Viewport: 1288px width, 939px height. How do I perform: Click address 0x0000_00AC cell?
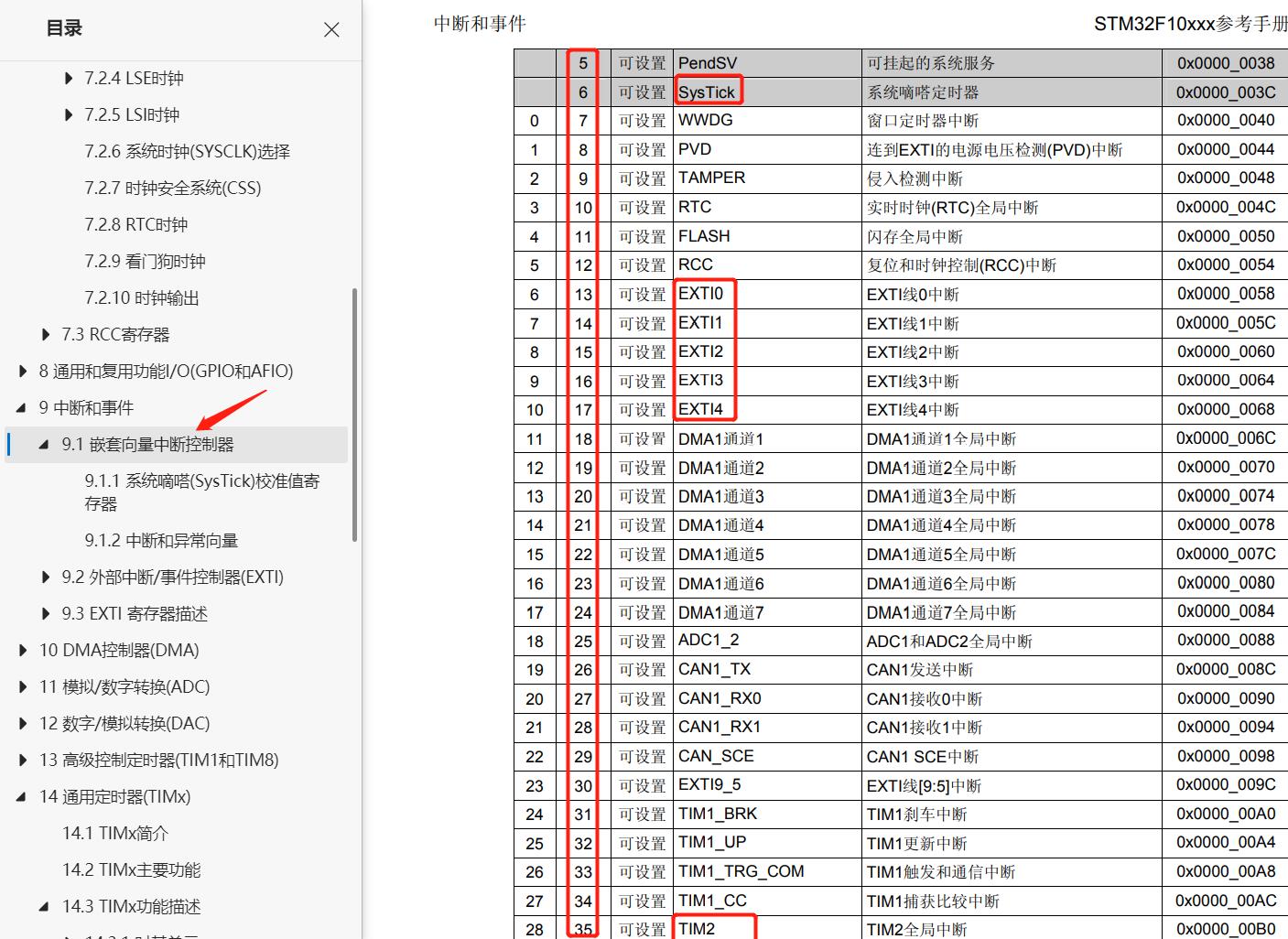click(1226, 901)
